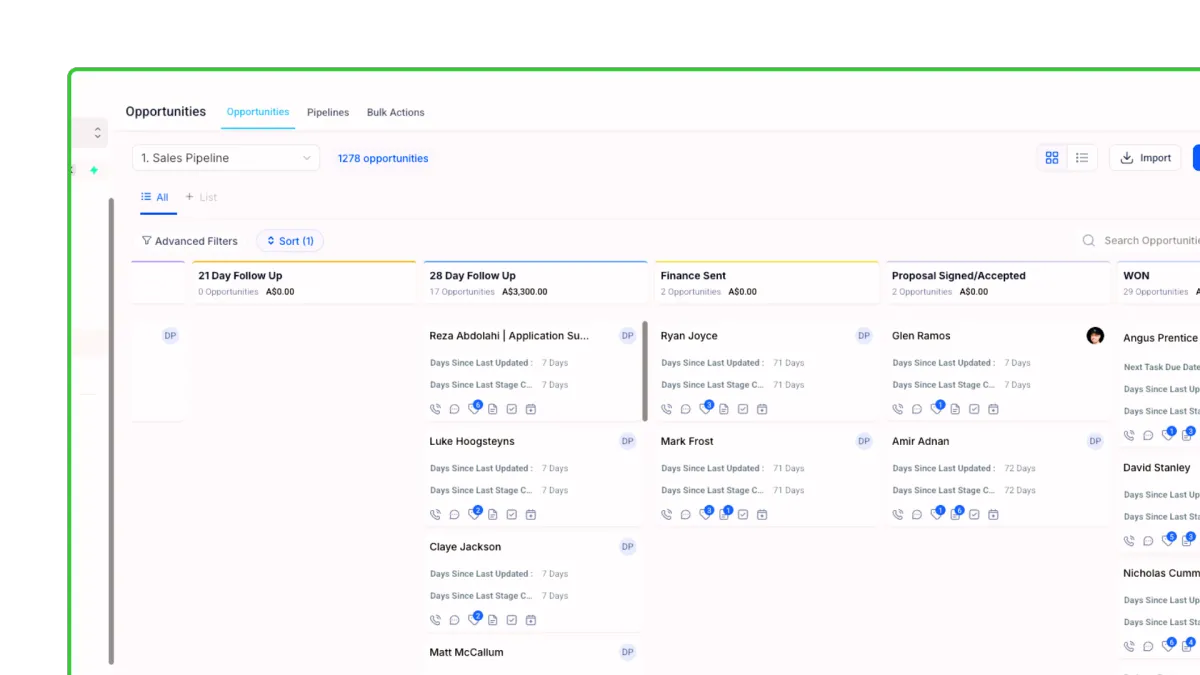Click the Finance Sent column header
This screenshot has height=675, width=1200.
pyautogui.click(x=767, y=283)
